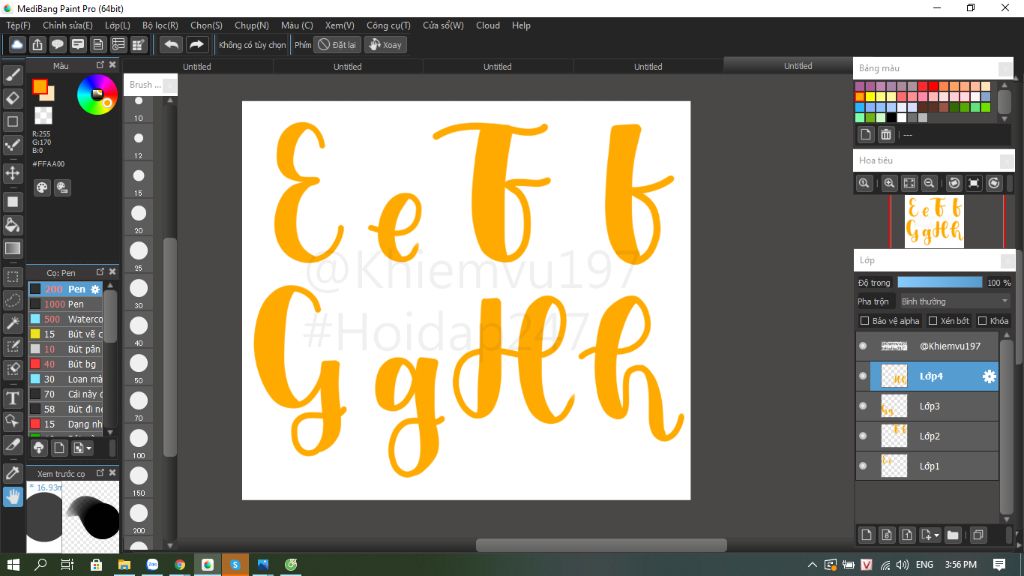The width and height of the screenshot is (1024, 576).
Task: Toggle the Xén bớt checkbox
Action: pos(933,321)
